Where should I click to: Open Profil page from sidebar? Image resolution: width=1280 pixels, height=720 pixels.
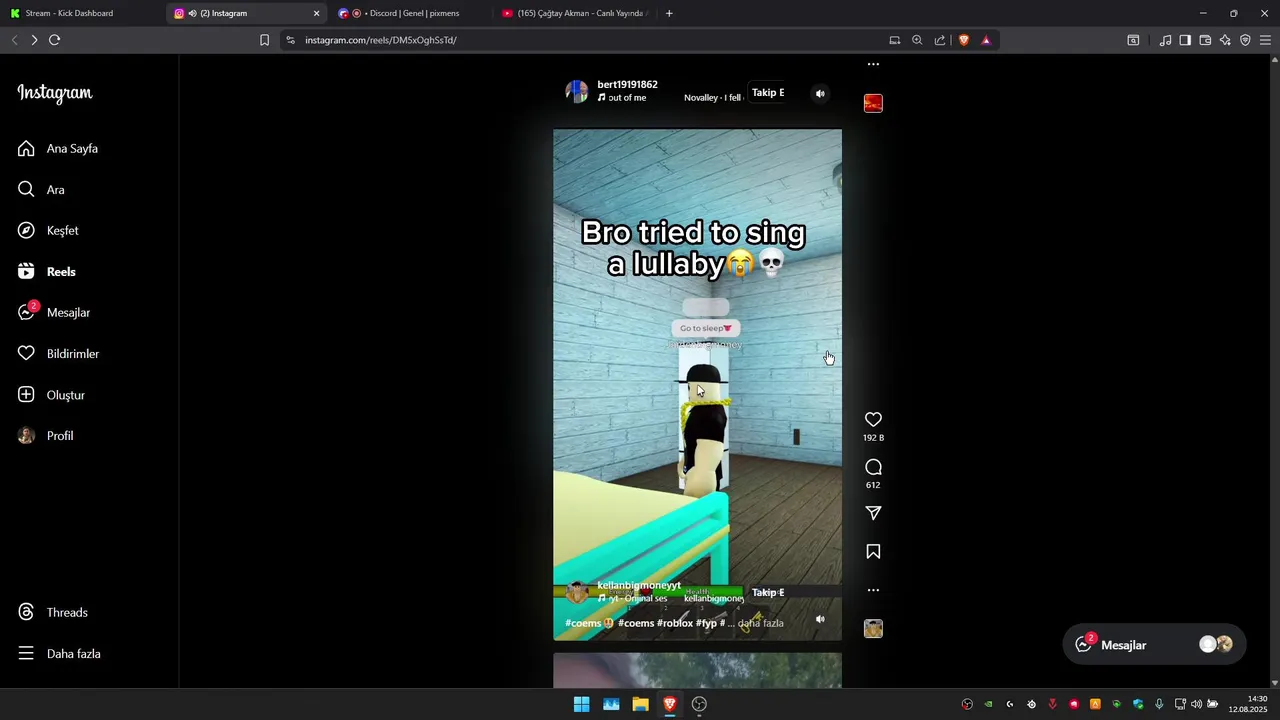(x=46, y=436)
